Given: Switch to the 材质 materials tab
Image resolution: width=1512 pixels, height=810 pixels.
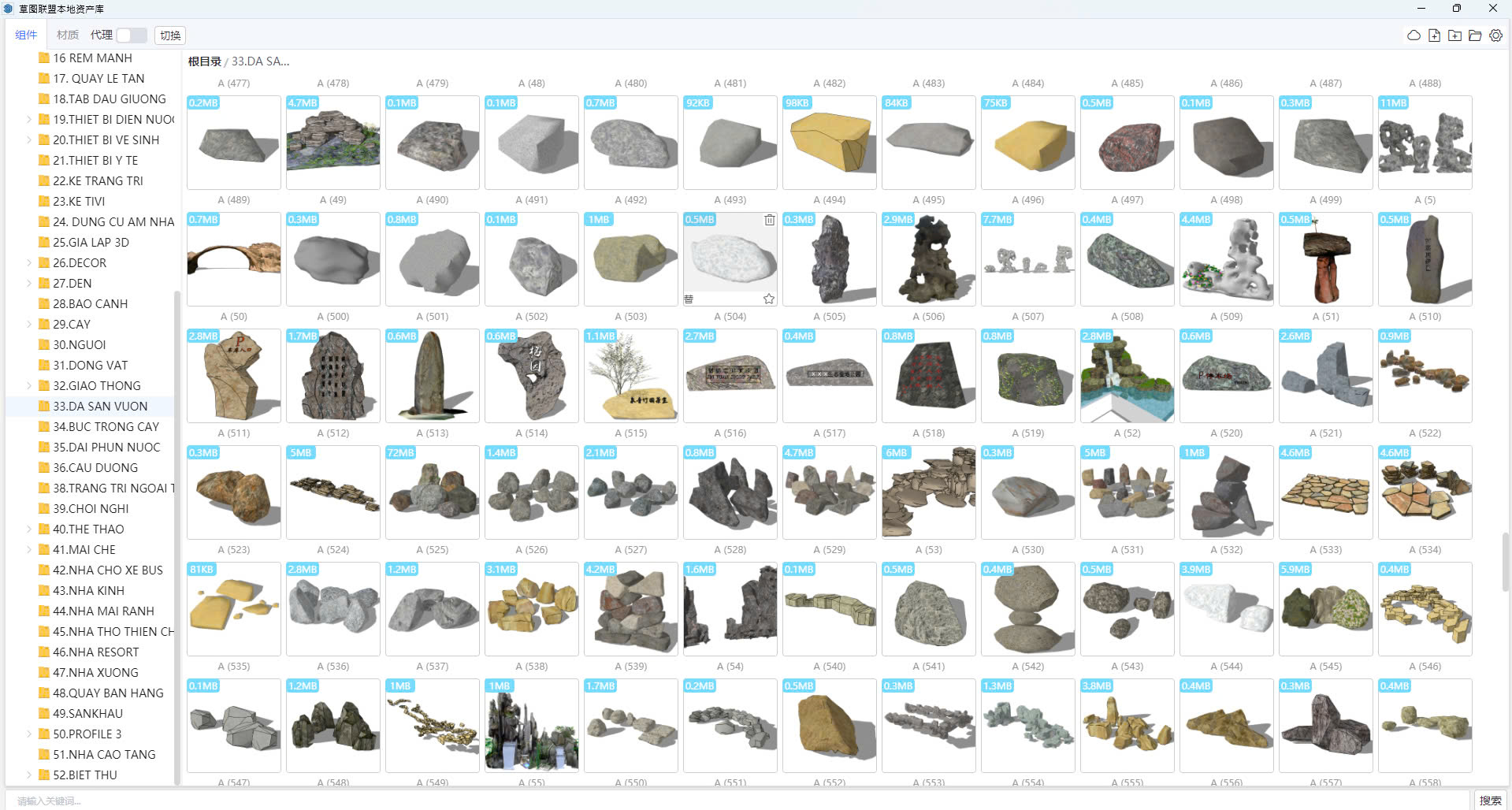Looking at the screenshot, I should click(x=68, y=35).
